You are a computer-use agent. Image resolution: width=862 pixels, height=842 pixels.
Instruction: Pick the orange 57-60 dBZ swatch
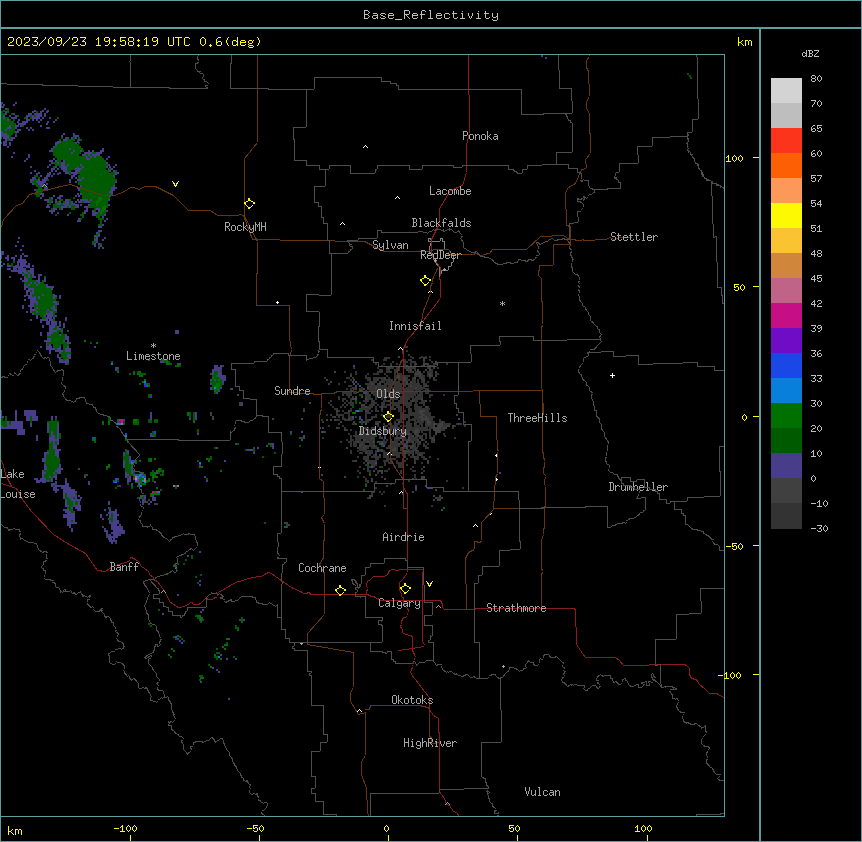(x=786, y=165)
